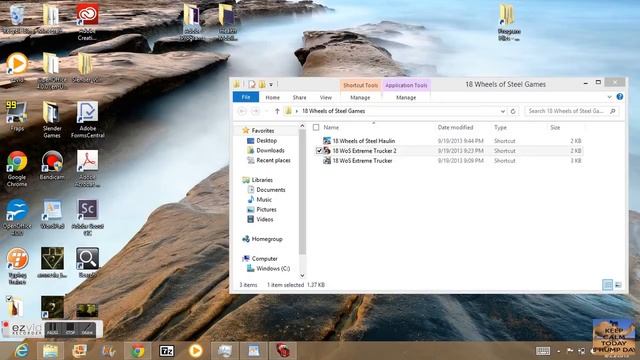Screen dimensions: 640x360
Task: Go up one folder level
Action: click(x=277, y=111)
